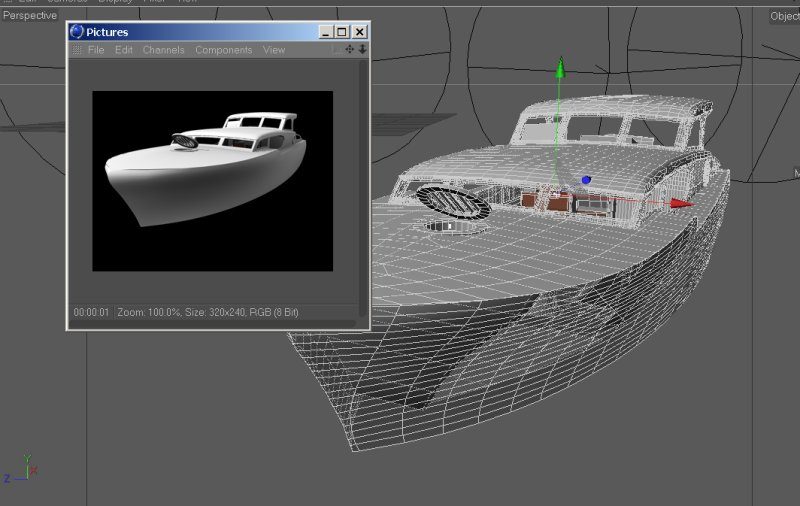This screenshot has height=506, width=800.
Task: Click the Perspective viewport label
Action: pos(30,15)
